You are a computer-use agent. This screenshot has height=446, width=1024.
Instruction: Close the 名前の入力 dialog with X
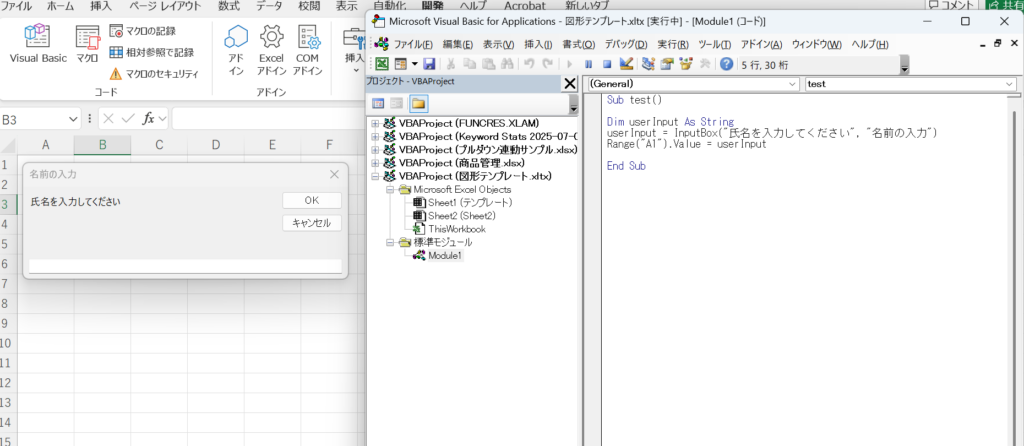tap(334, 174)
